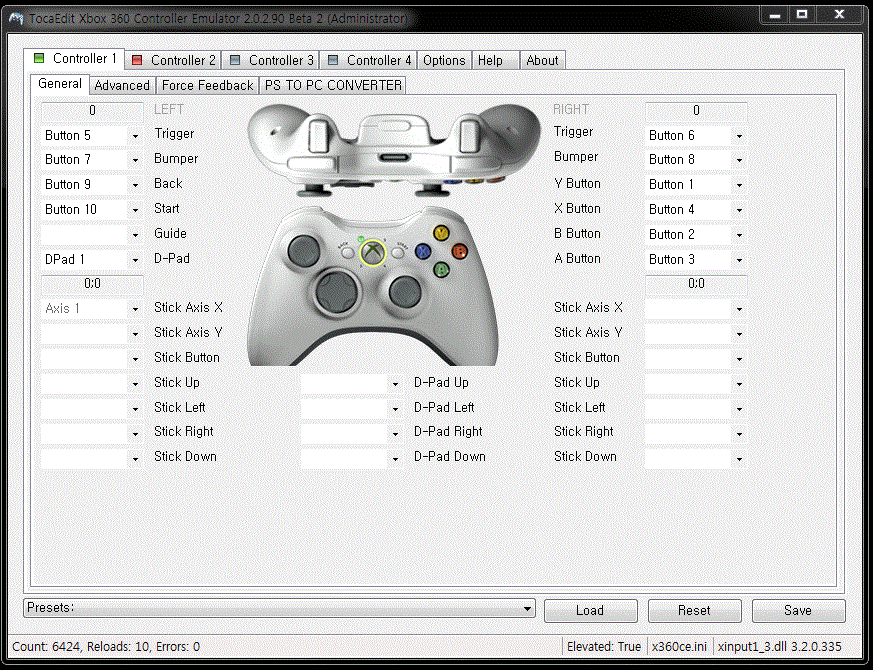The height and width of the screenshot is (670, 873).
Task: Expand the Y Button dropdown
Action: (696, 185)
